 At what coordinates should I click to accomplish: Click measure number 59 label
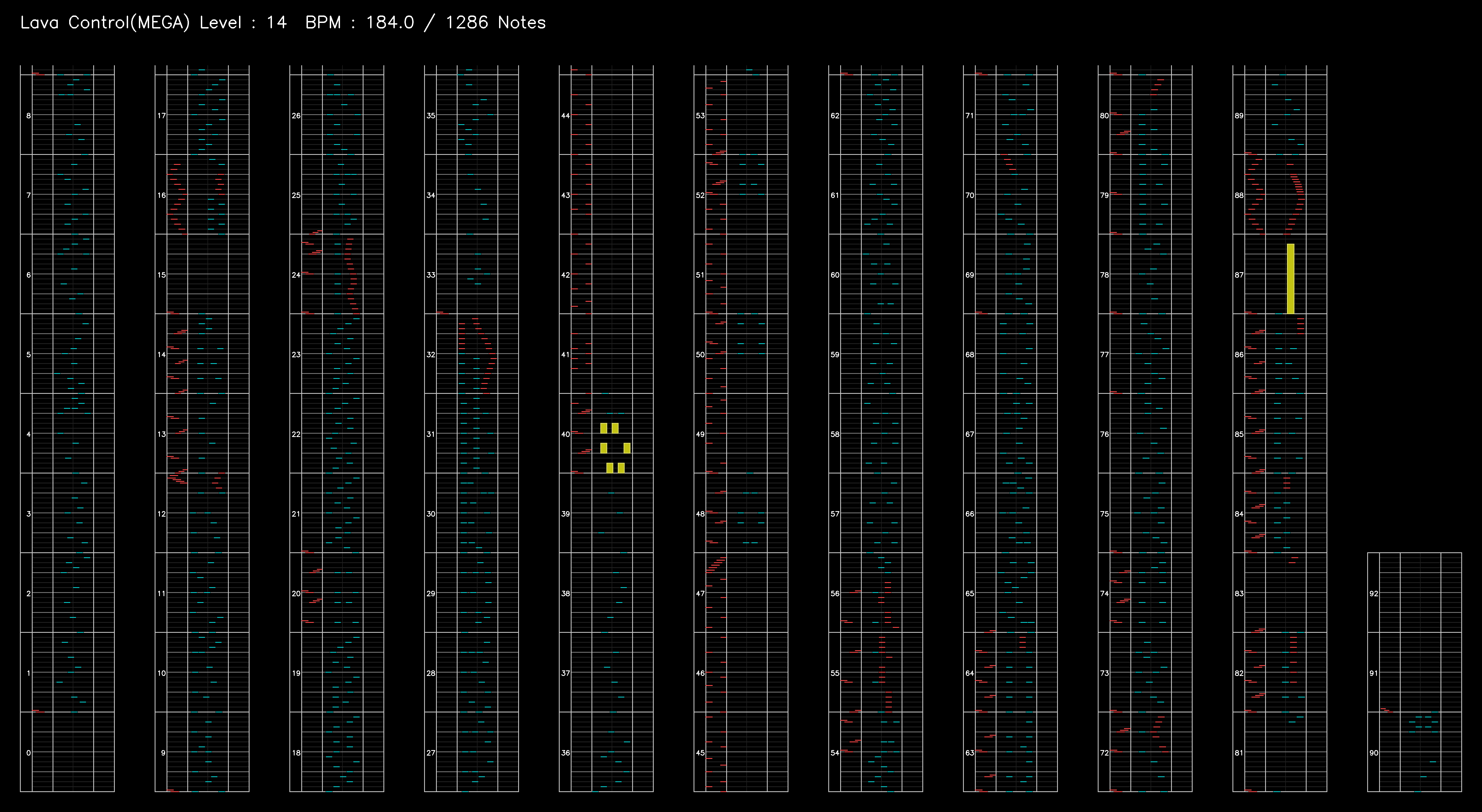[835, 355]
